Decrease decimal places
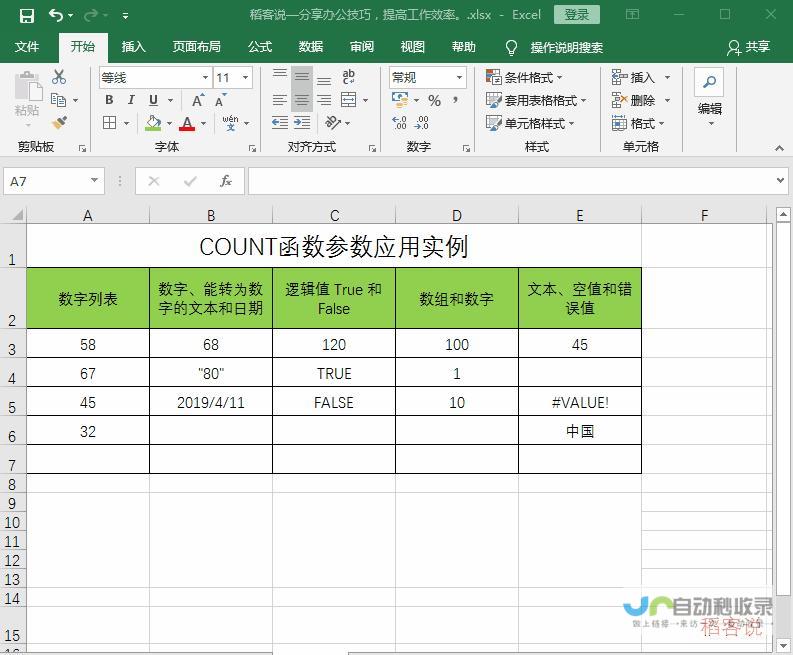The height and width of the screenshot is (655, 793). pyautogui.click(x=421, y=122)
